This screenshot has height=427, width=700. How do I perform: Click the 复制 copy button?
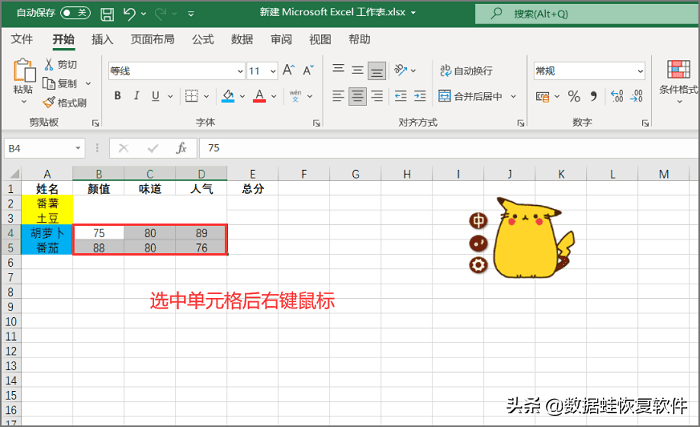tap(60, 84)
